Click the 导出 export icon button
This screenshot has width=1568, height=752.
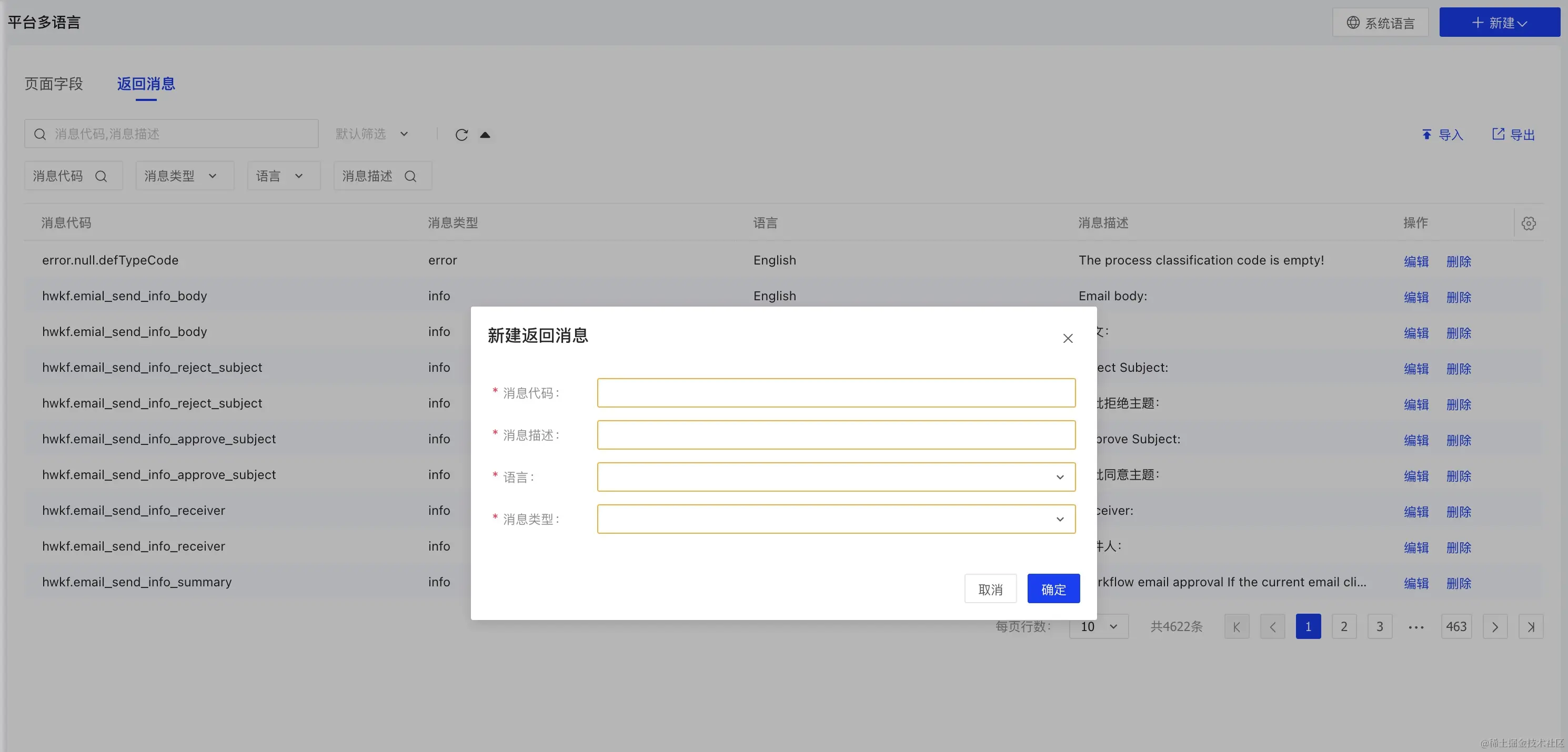coord(1513,135)
